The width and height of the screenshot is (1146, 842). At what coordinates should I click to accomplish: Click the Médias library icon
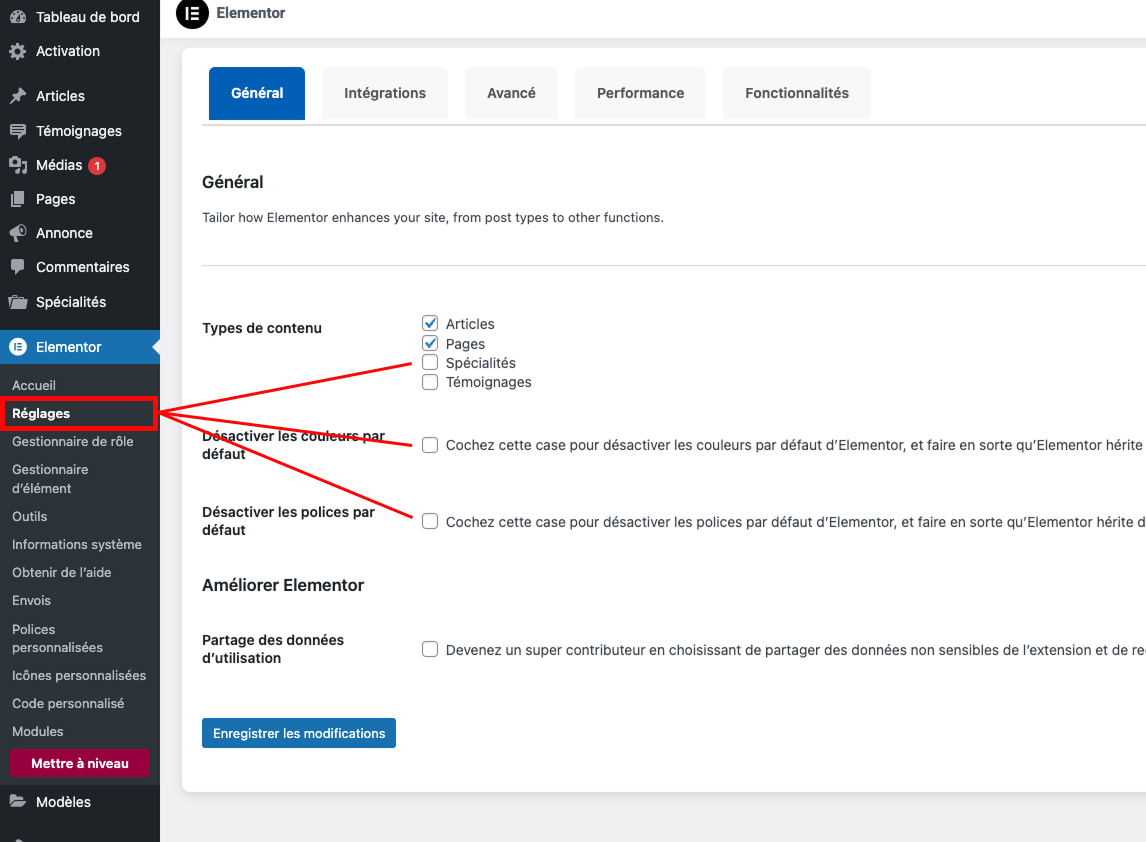(18, 165)
